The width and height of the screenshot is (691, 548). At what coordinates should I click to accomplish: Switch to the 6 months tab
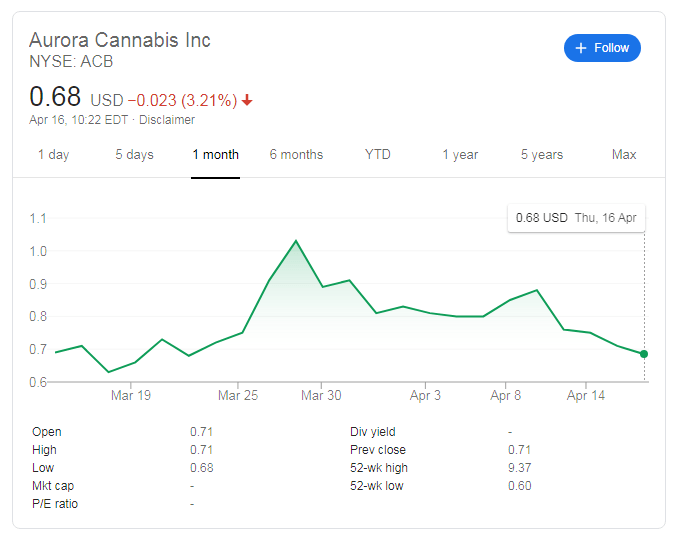pos(296,155)
